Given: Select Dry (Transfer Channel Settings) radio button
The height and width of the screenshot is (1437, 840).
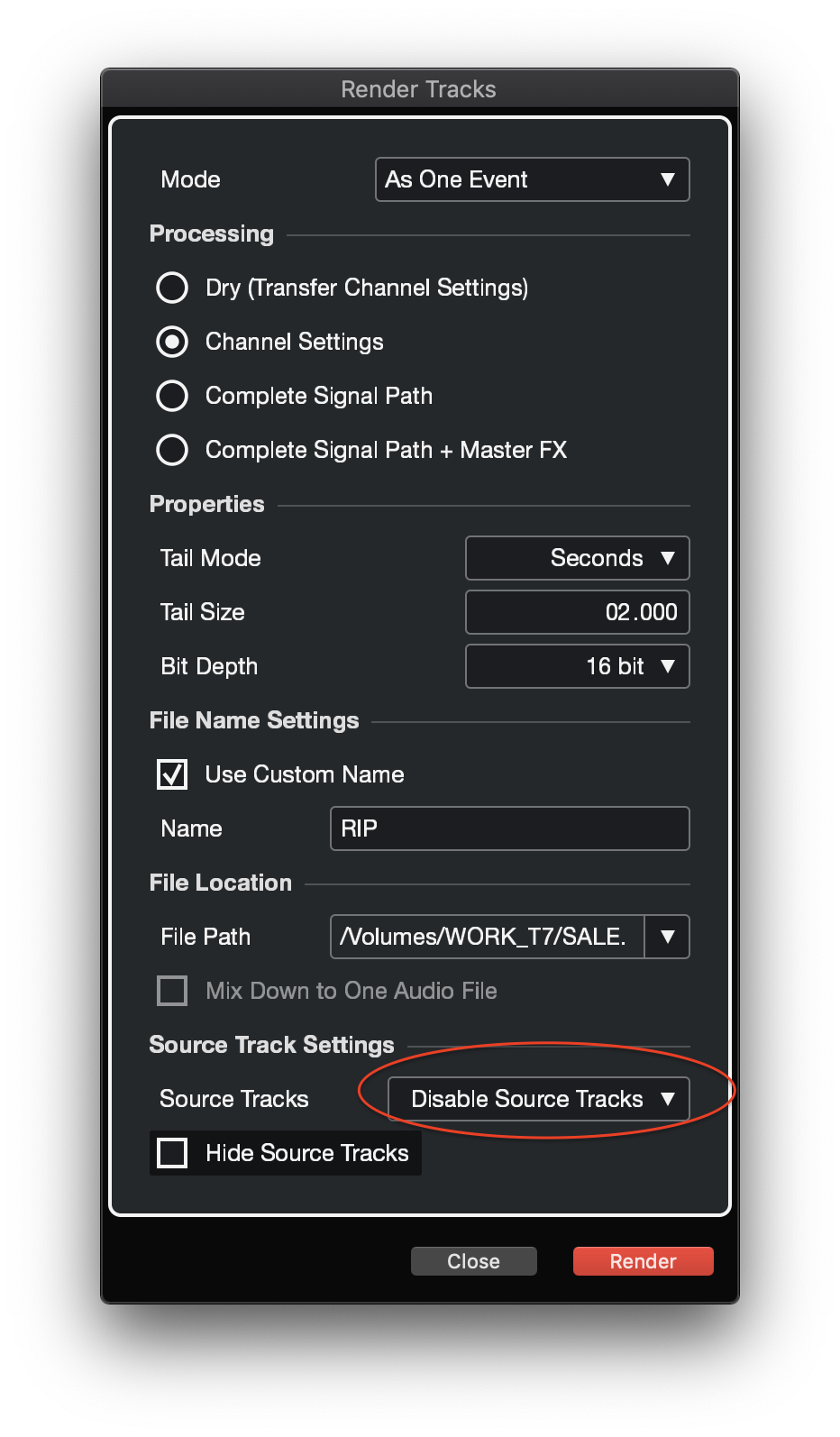Looking at the screenshot, I should [172, 288].
